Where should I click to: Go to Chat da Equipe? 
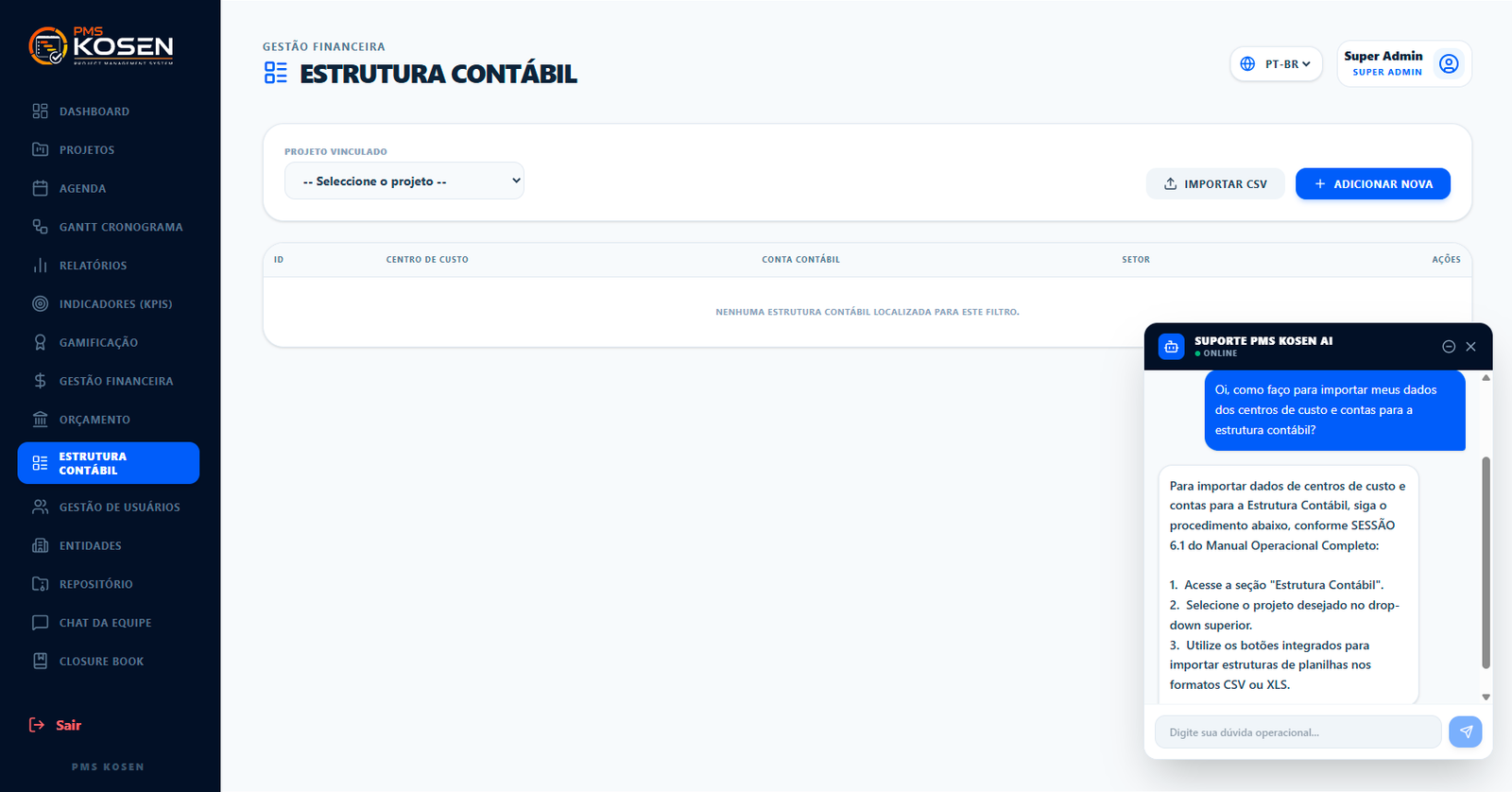(x=109, y=623)
